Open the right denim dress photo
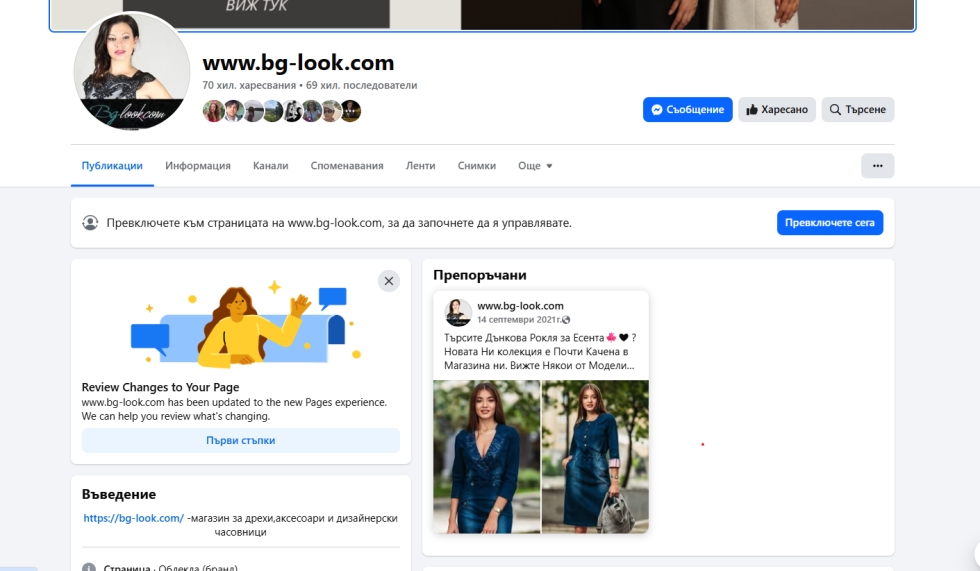Screen dimensions: 980x571 pyautogui.click(x=595, y=457)
